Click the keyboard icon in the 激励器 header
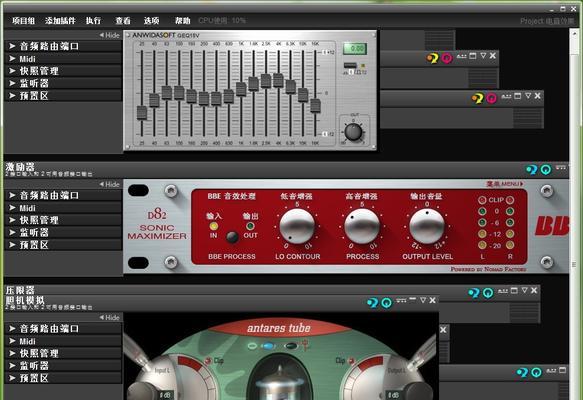This screenshot has height=400, width=583. coord(561,168)
